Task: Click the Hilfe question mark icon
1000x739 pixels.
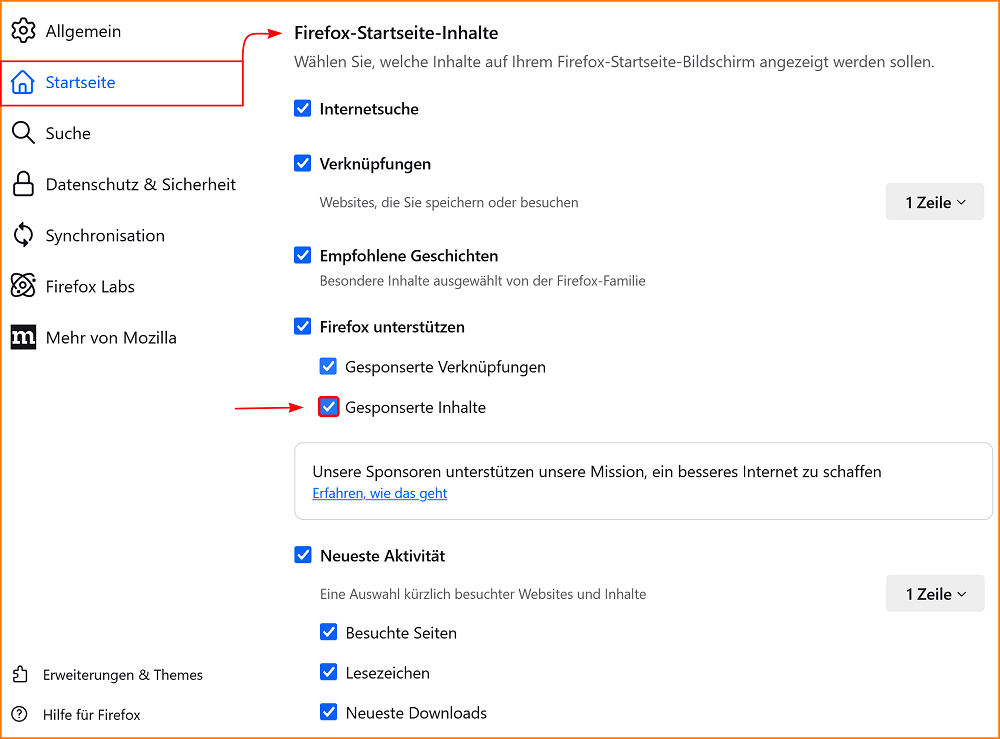Action: [x=20, y=715]
